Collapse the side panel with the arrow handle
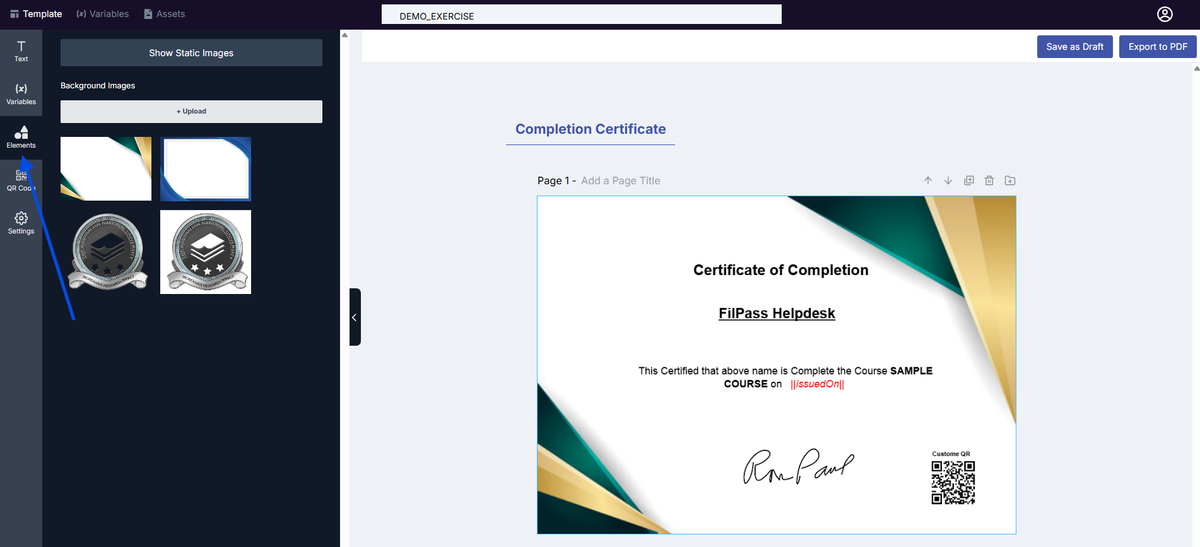 click(354, 317)
